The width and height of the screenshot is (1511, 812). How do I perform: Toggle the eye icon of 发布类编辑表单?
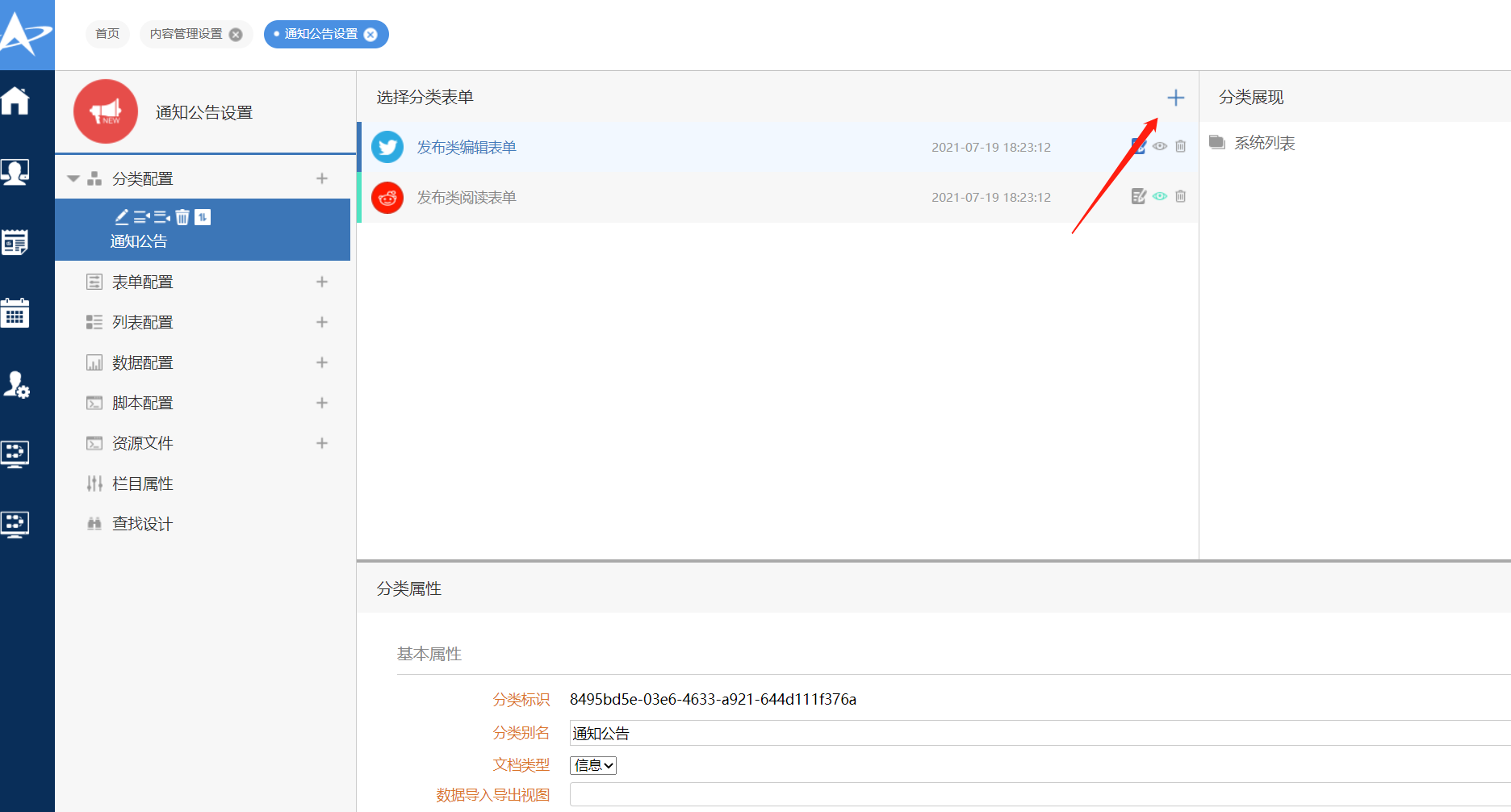tap(1160, 146)
